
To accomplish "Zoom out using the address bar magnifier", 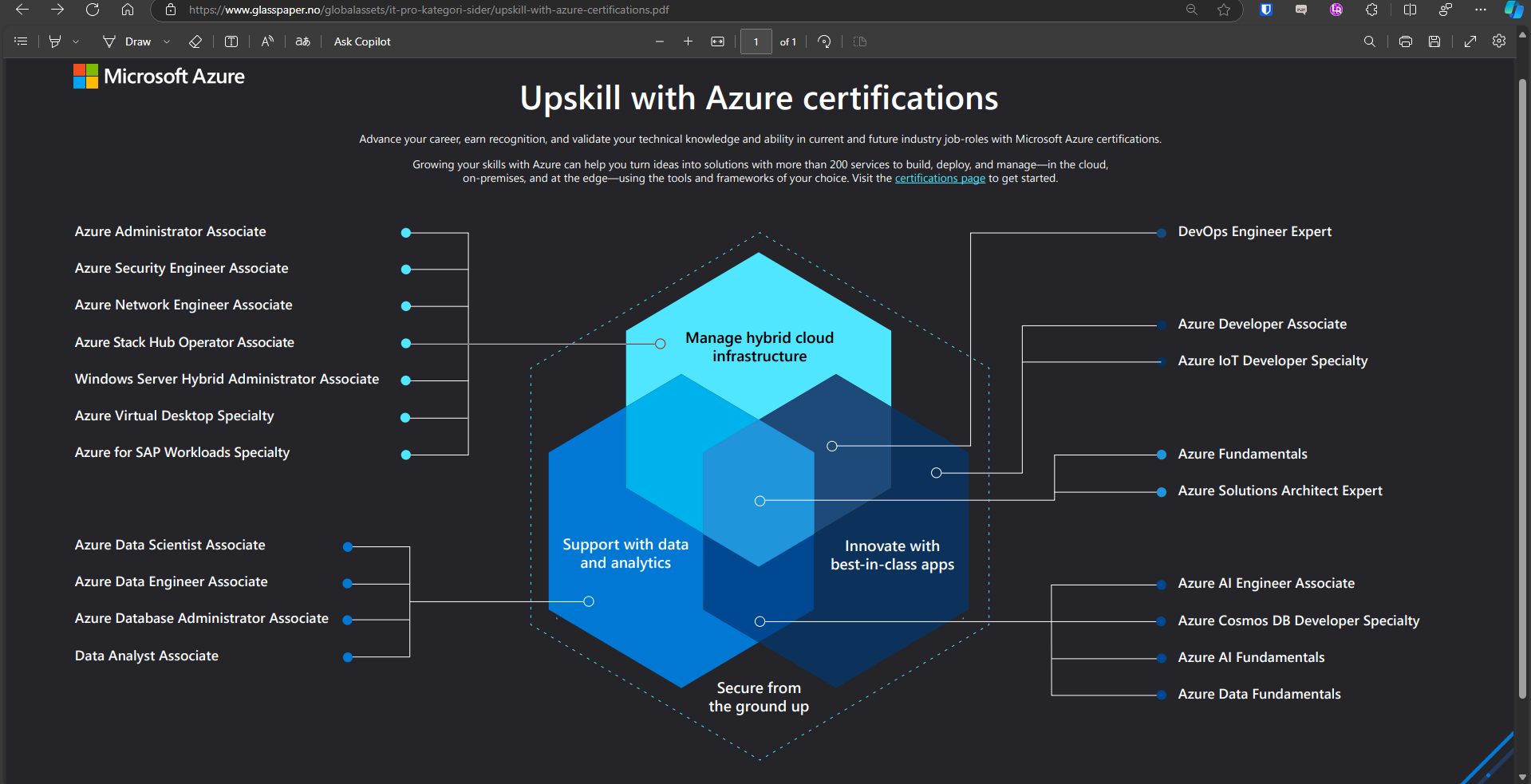I will (x=1192, y=10).
